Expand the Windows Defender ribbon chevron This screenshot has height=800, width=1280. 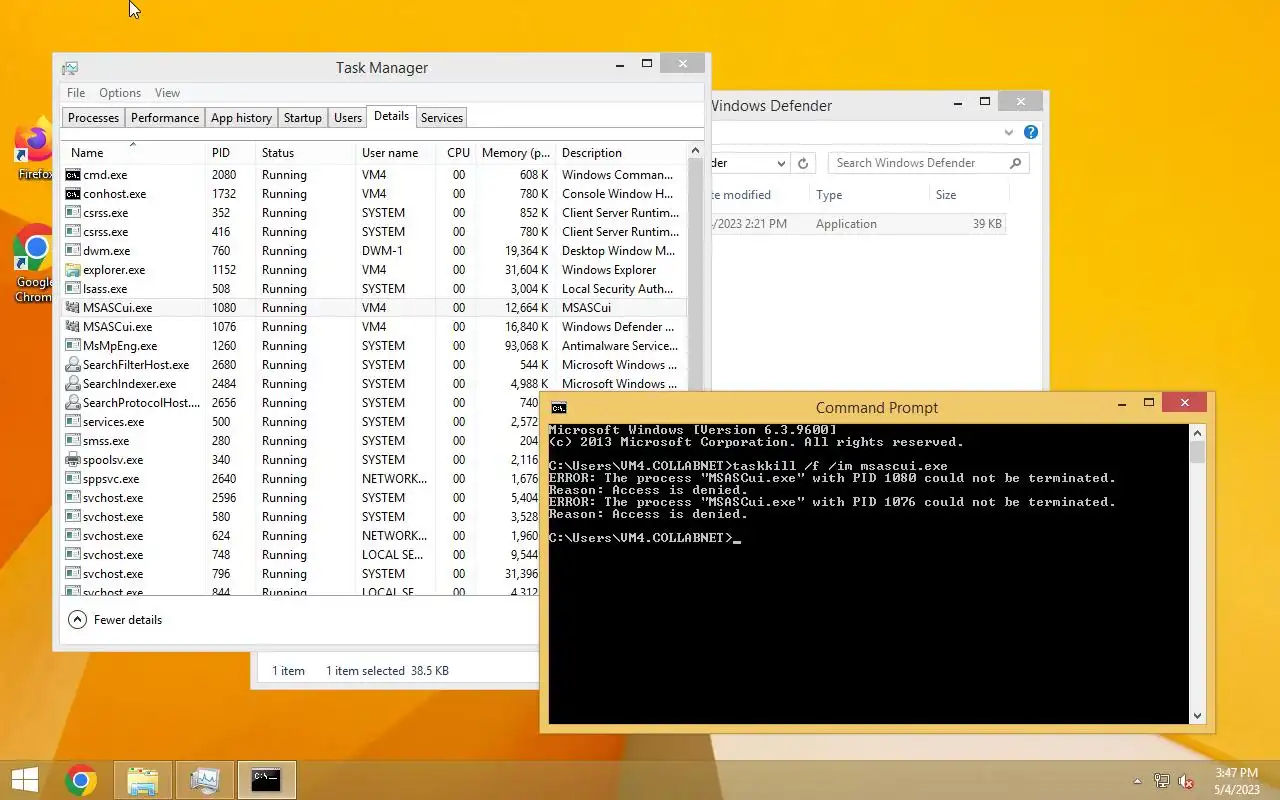tap(1009, 132)
